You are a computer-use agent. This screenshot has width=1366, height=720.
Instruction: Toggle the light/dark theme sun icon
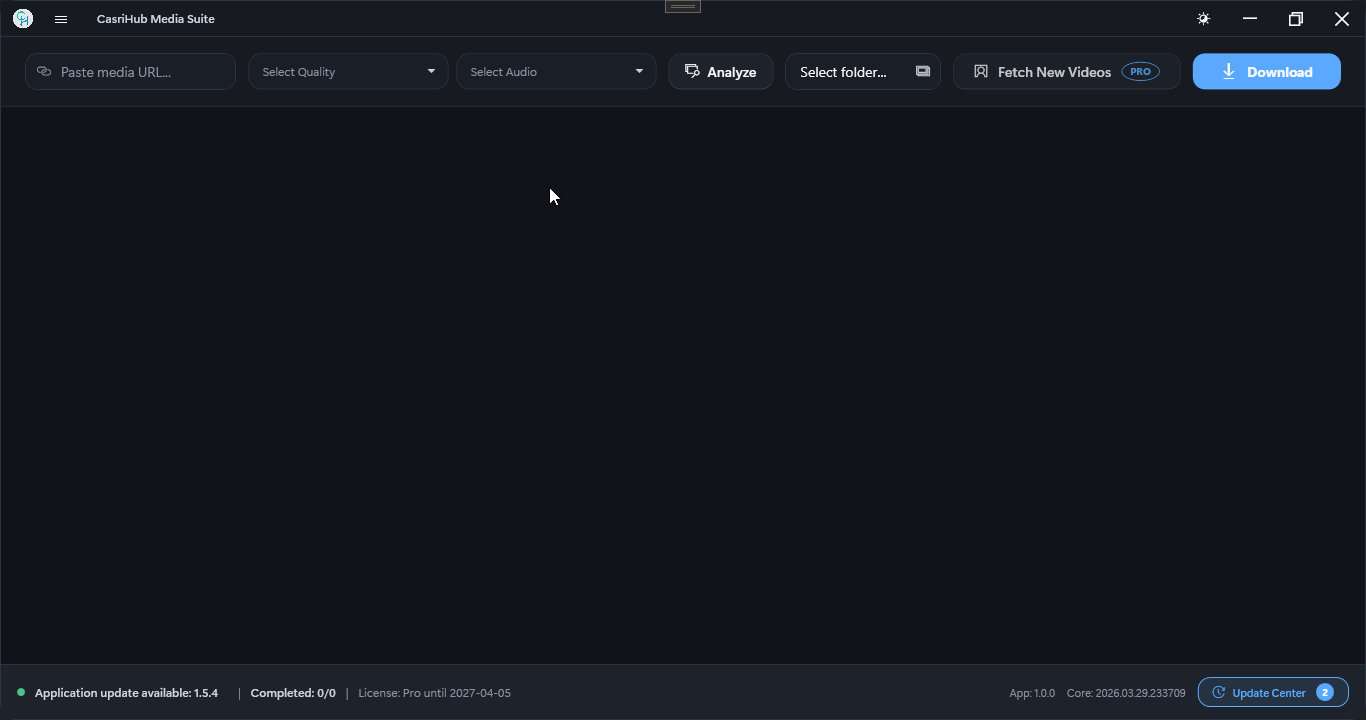click(x=1204, y=19)
